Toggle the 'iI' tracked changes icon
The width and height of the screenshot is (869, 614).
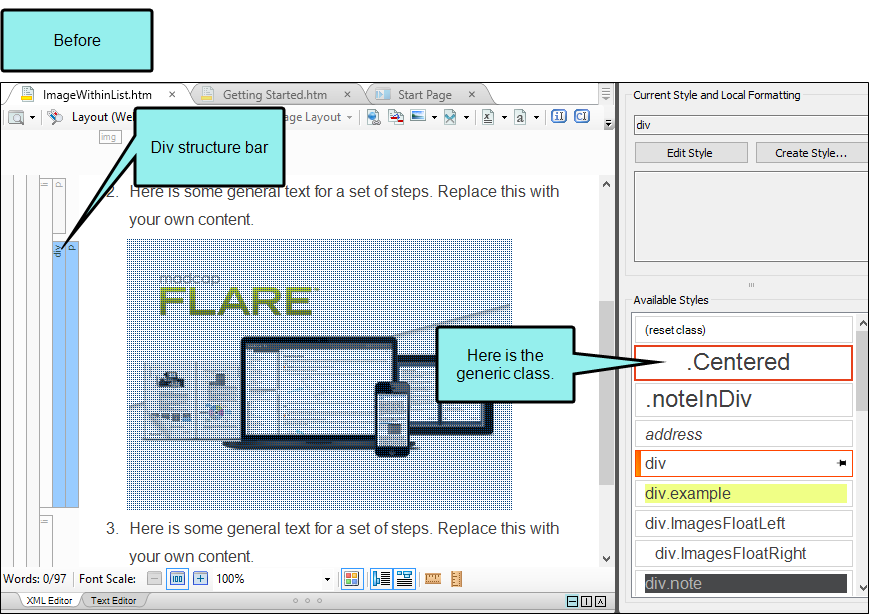559,116
